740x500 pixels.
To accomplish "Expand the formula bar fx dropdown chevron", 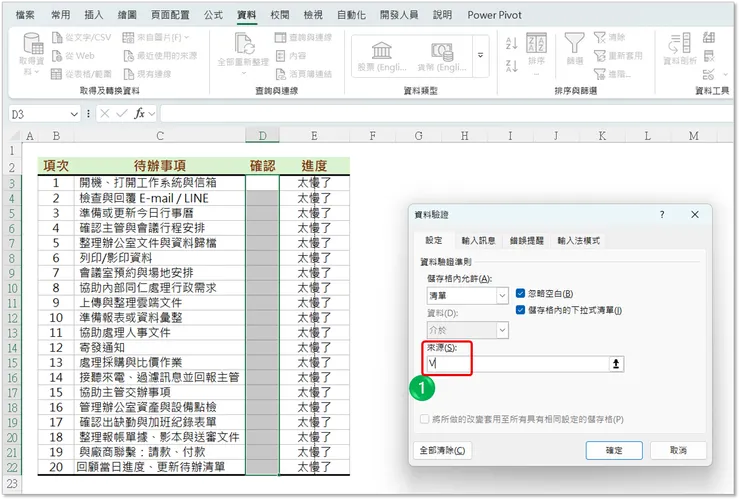I will (x=151, y=114).
